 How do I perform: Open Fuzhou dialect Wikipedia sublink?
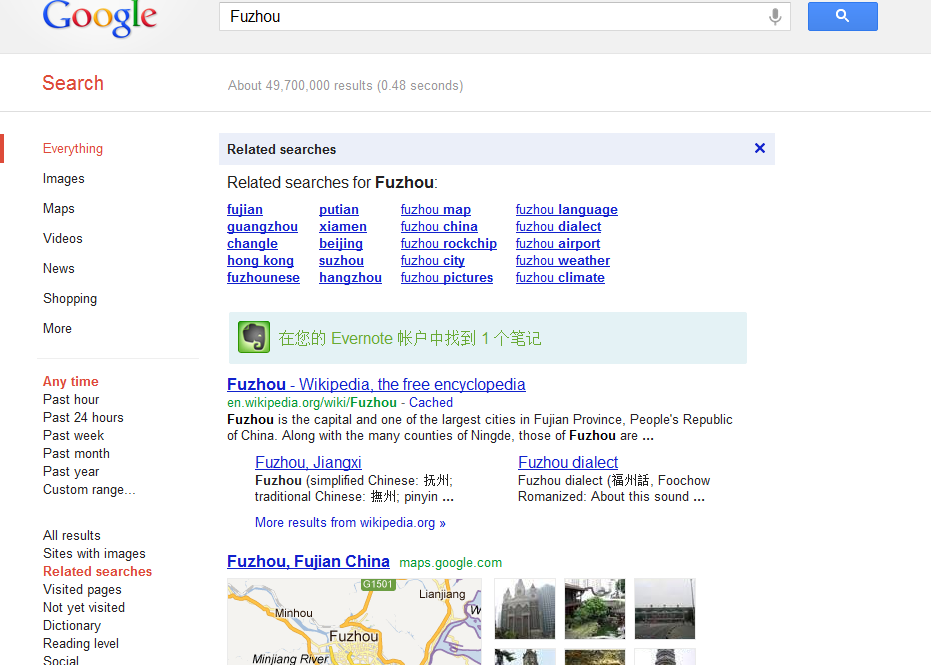click(568, 463)
